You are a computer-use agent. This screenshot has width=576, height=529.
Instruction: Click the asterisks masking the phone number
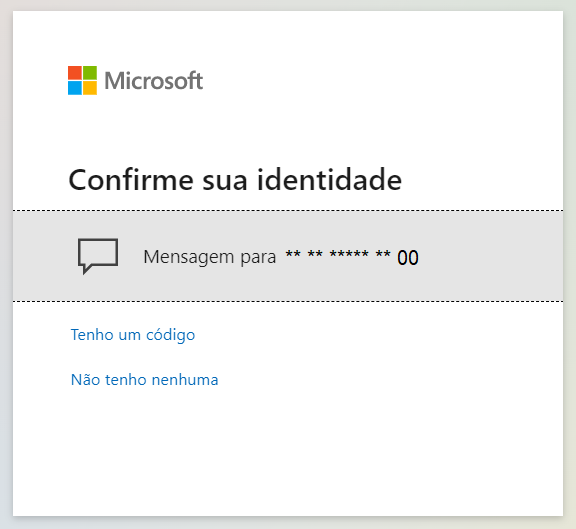click(x=338, y=254)
